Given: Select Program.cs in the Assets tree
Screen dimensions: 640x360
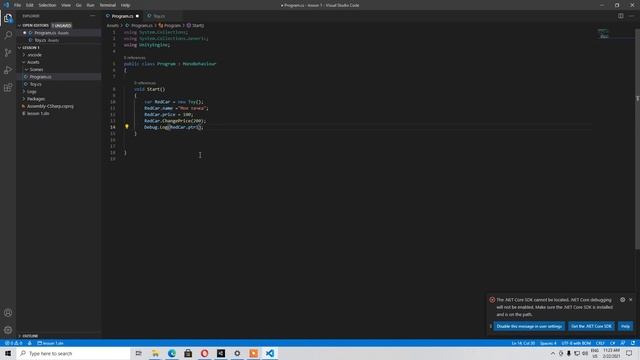Looking at the screenshot, I should pos(40,77).
